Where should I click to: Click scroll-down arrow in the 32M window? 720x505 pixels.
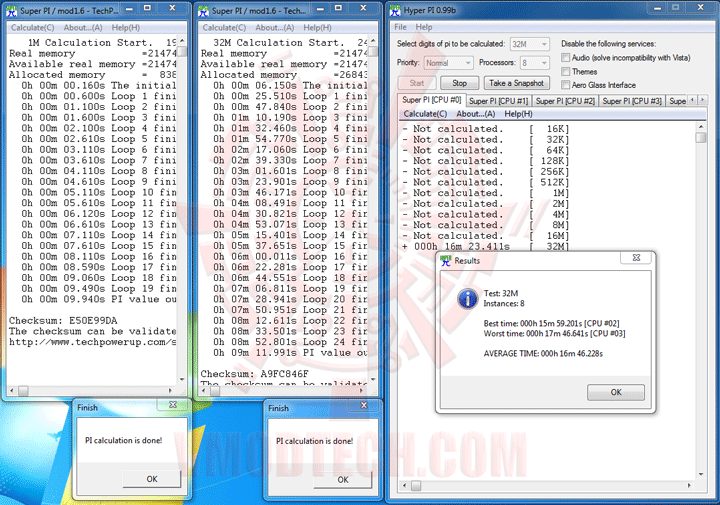[x=373, y=380]
